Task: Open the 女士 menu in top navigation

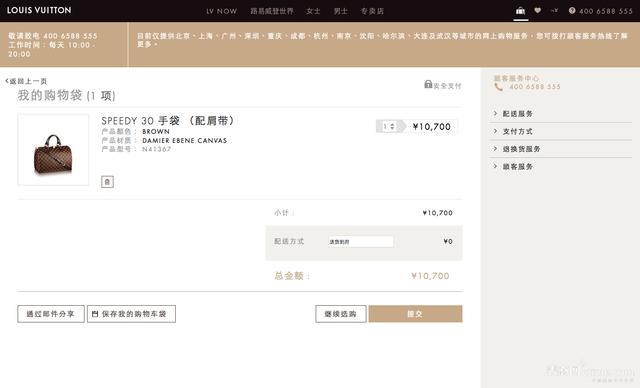Action: (x=313, y=11)
